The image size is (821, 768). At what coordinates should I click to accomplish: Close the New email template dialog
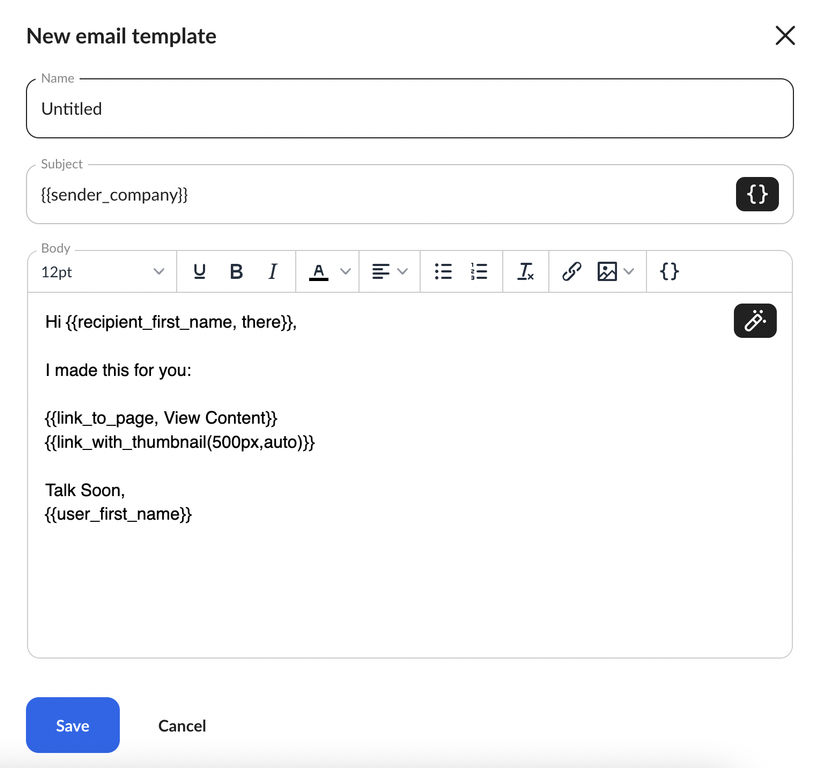point(785,36)
